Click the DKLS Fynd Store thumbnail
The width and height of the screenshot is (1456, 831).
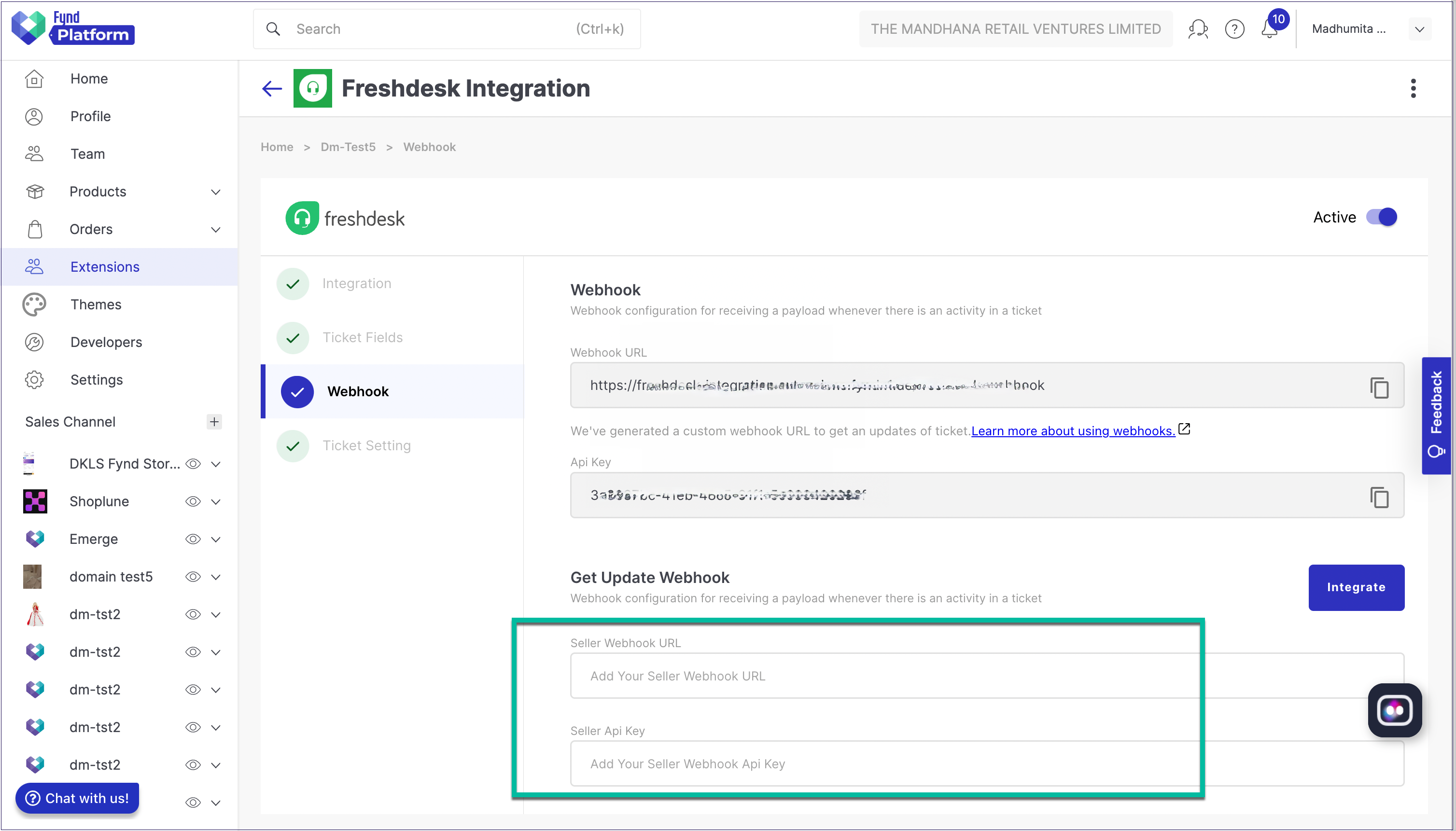coord(28,463)
